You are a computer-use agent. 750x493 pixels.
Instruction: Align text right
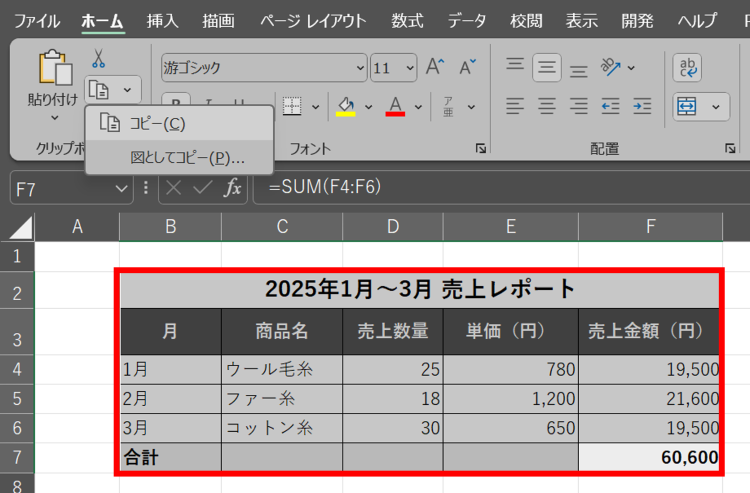click(578, 106)
